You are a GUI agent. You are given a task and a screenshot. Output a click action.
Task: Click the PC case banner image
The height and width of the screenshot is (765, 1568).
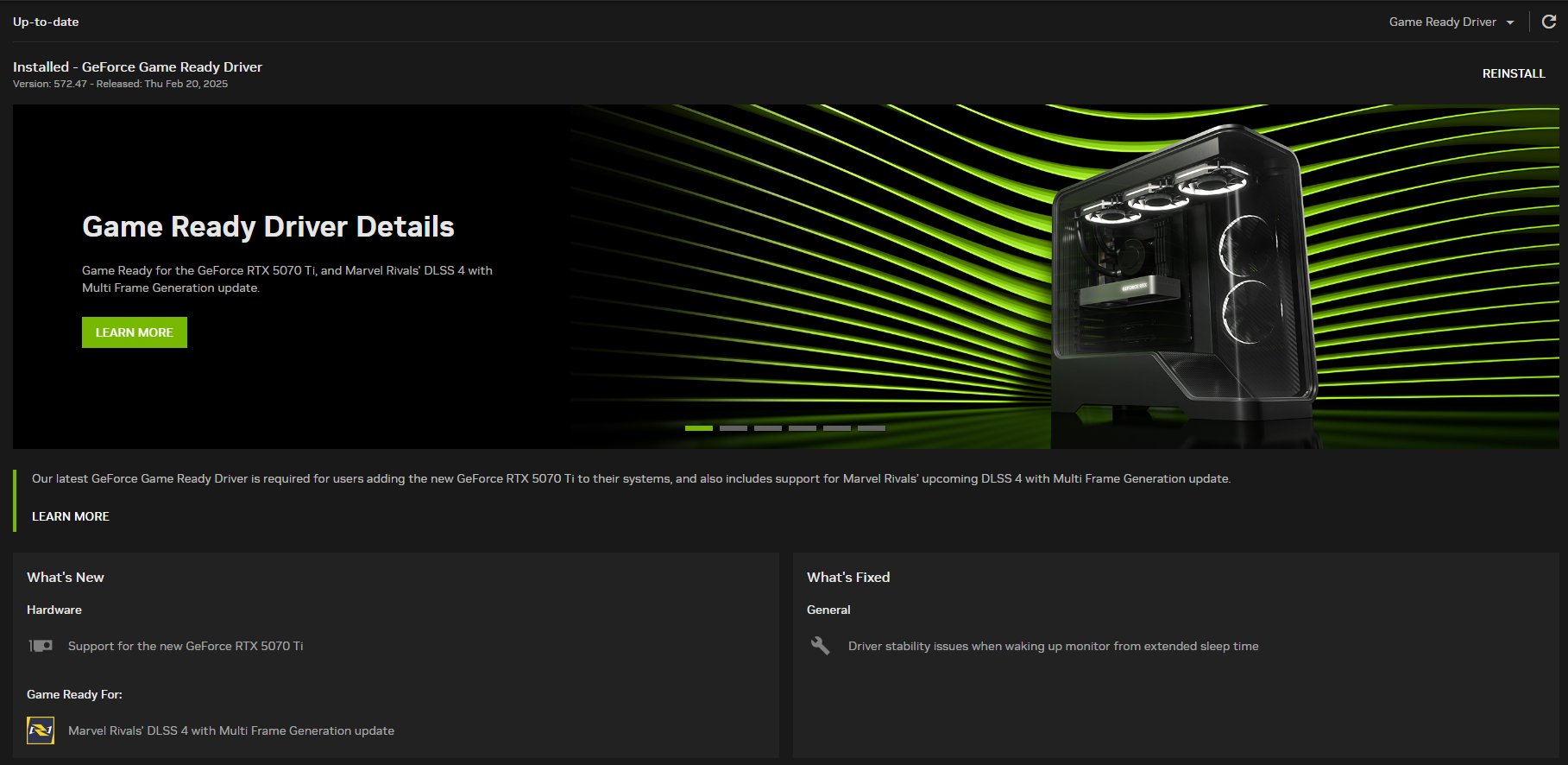click(1184, 275)
